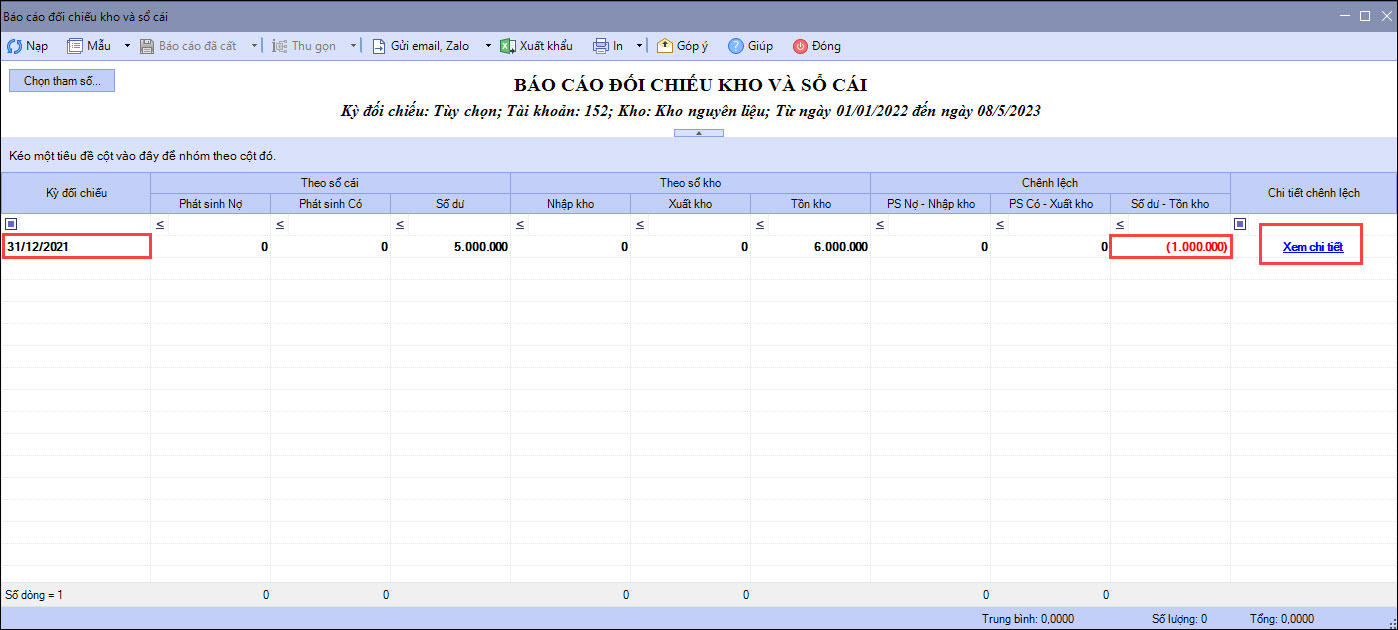Open help with Giúp icon
The height and width of the screenshot is (630, 1398).
click(x=736, y=46)
